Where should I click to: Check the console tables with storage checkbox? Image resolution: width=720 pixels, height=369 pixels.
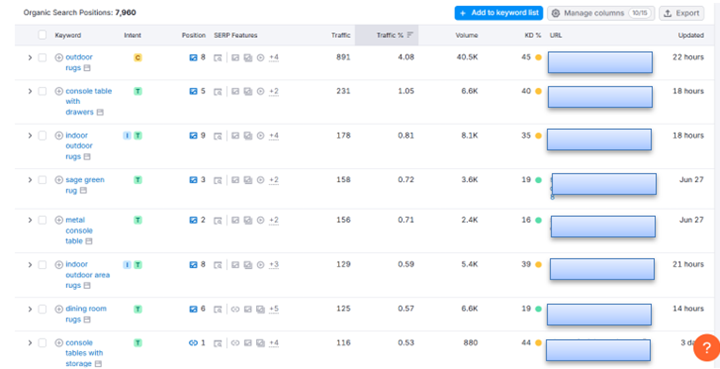pyautogui.click(x=42, y=343)
